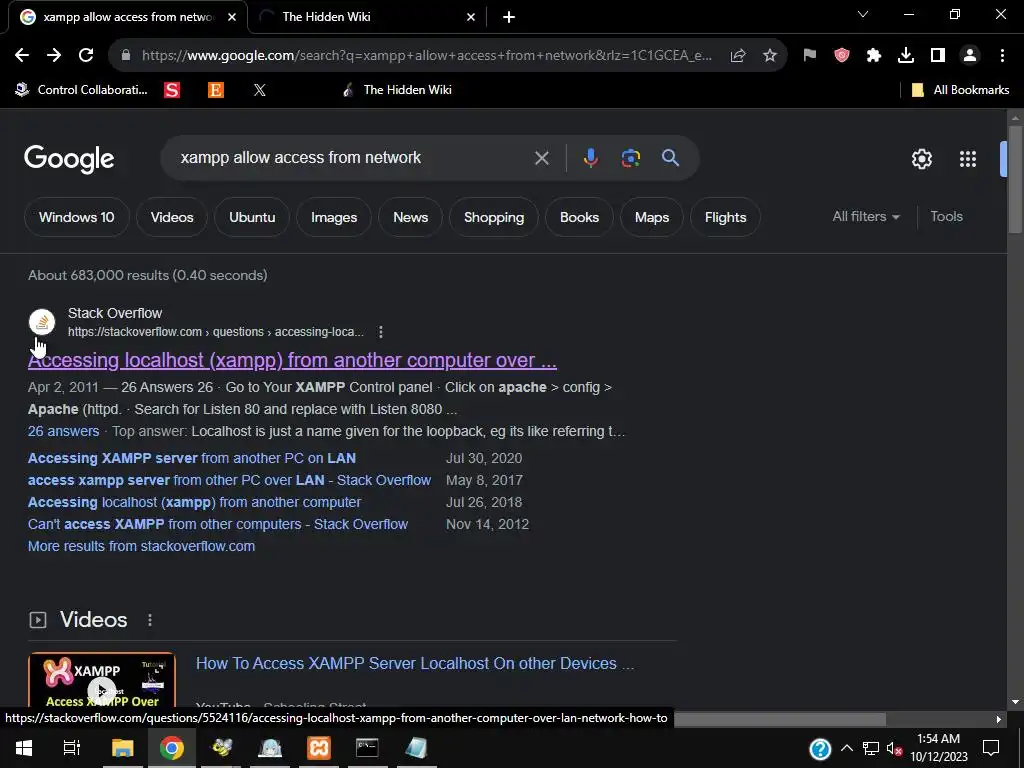Open Chrome downloads

(x=906, y=56)
